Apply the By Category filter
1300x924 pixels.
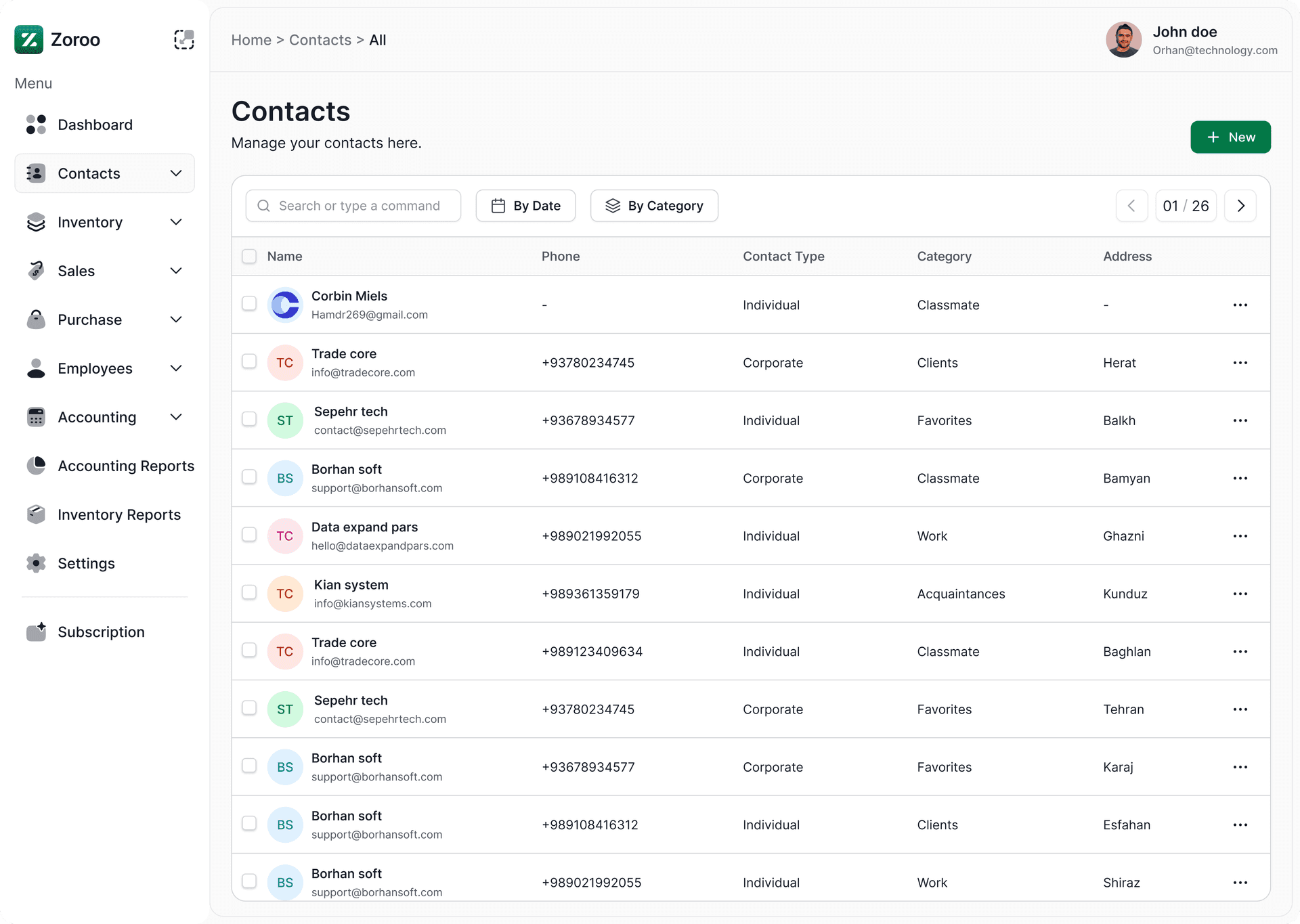click(x=653, y=206)
